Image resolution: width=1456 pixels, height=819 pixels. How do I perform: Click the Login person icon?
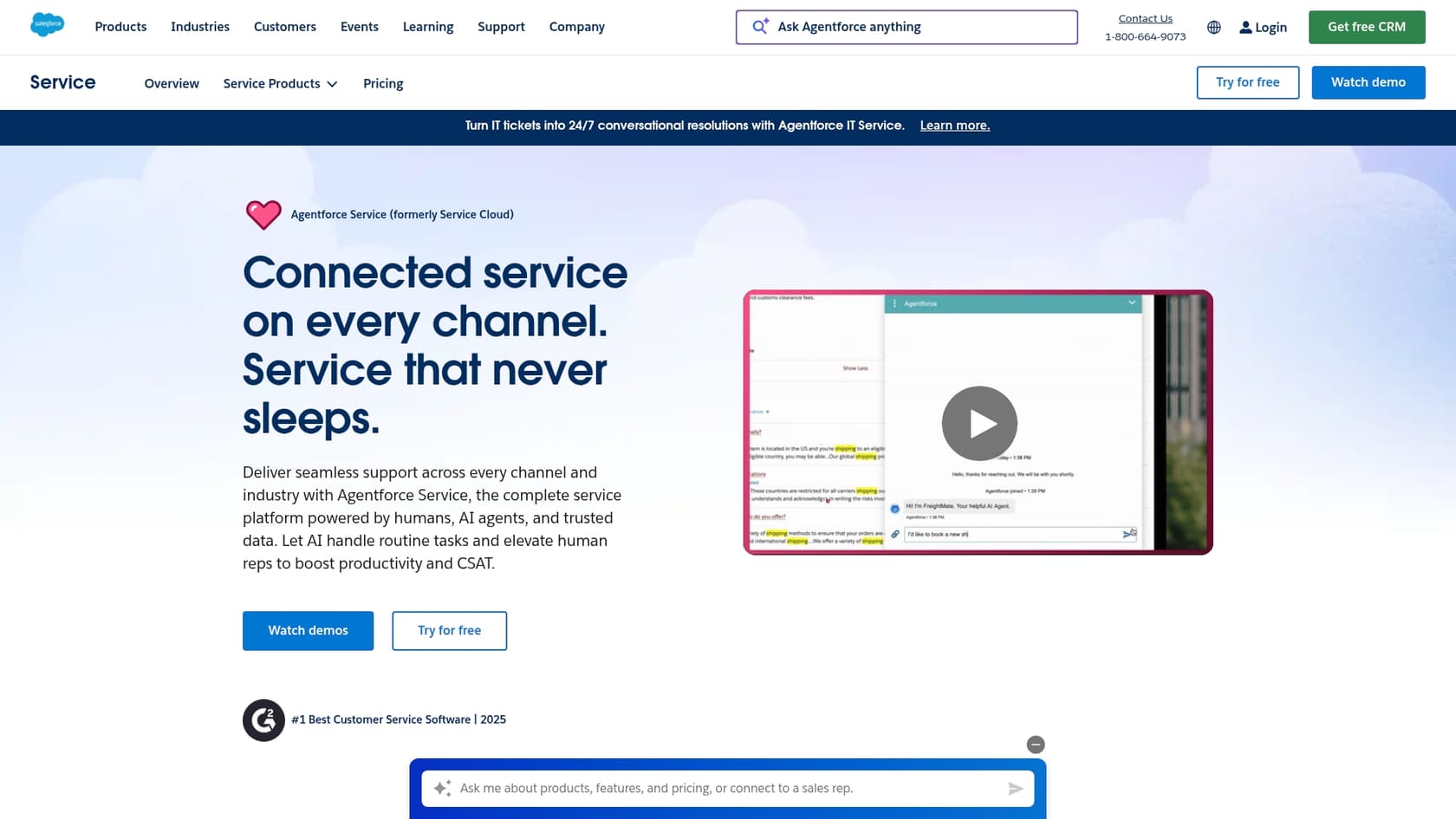tap(1245, 27)
